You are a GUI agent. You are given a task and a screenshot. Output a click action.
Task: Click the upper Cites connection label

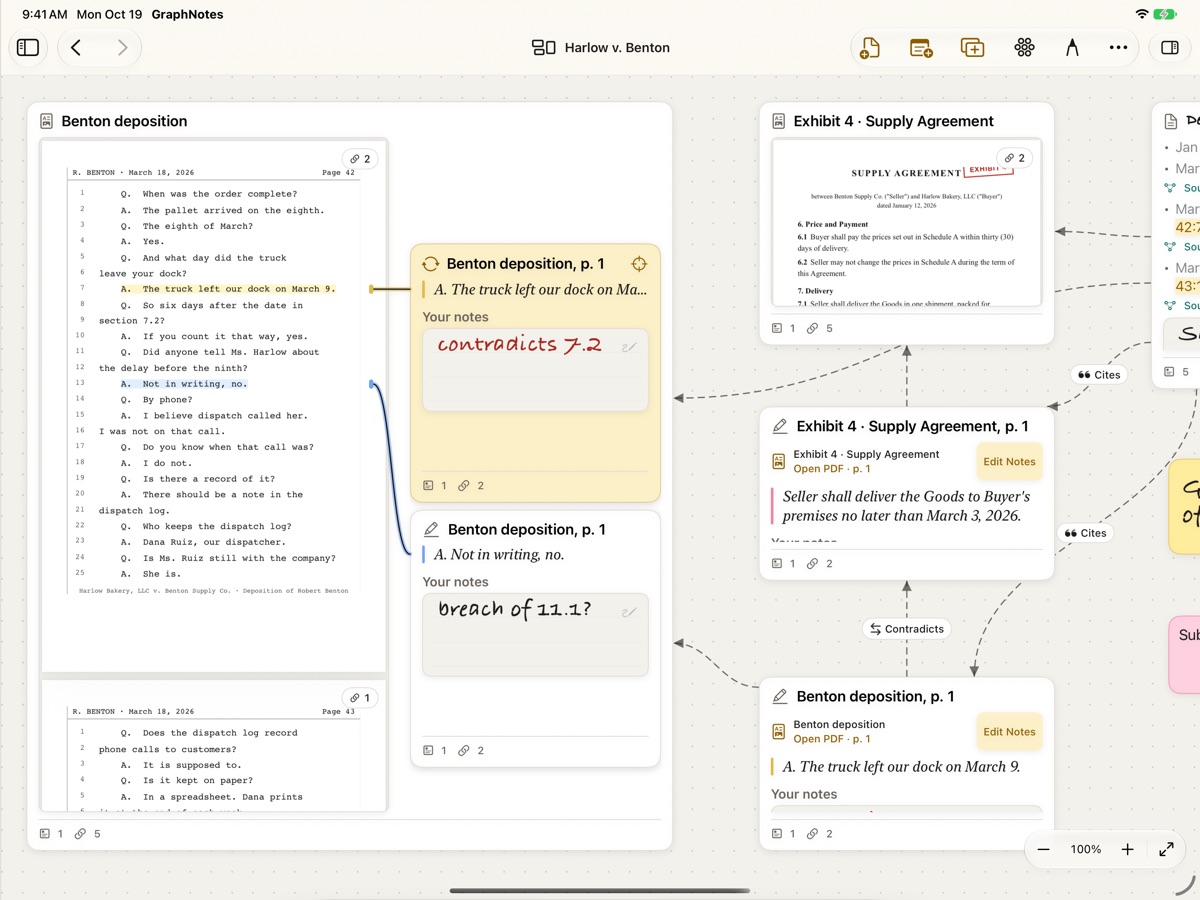click(x=1098, y=375)
